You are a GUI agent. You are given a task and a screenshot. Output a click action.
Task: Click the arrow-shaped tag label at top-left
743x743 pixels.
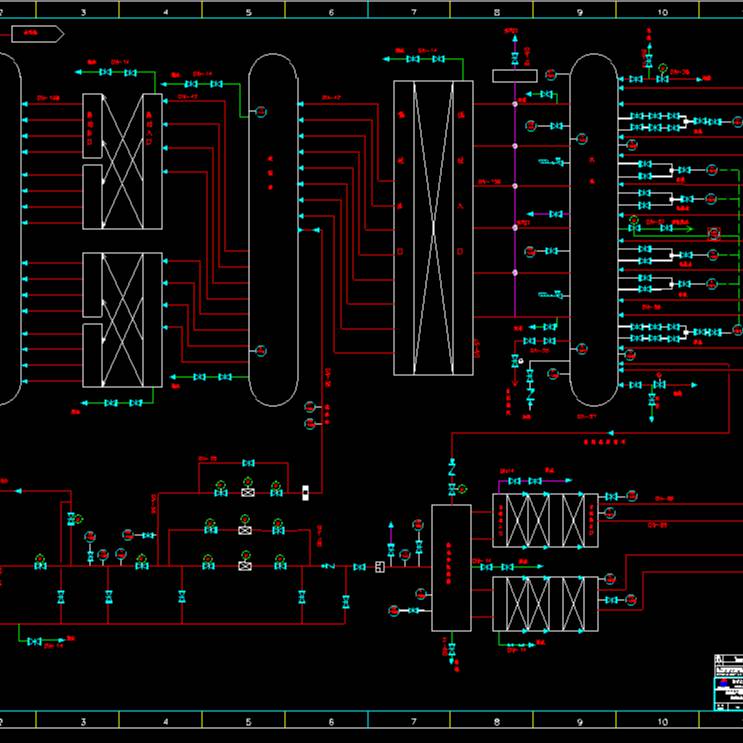click(37, 33)
